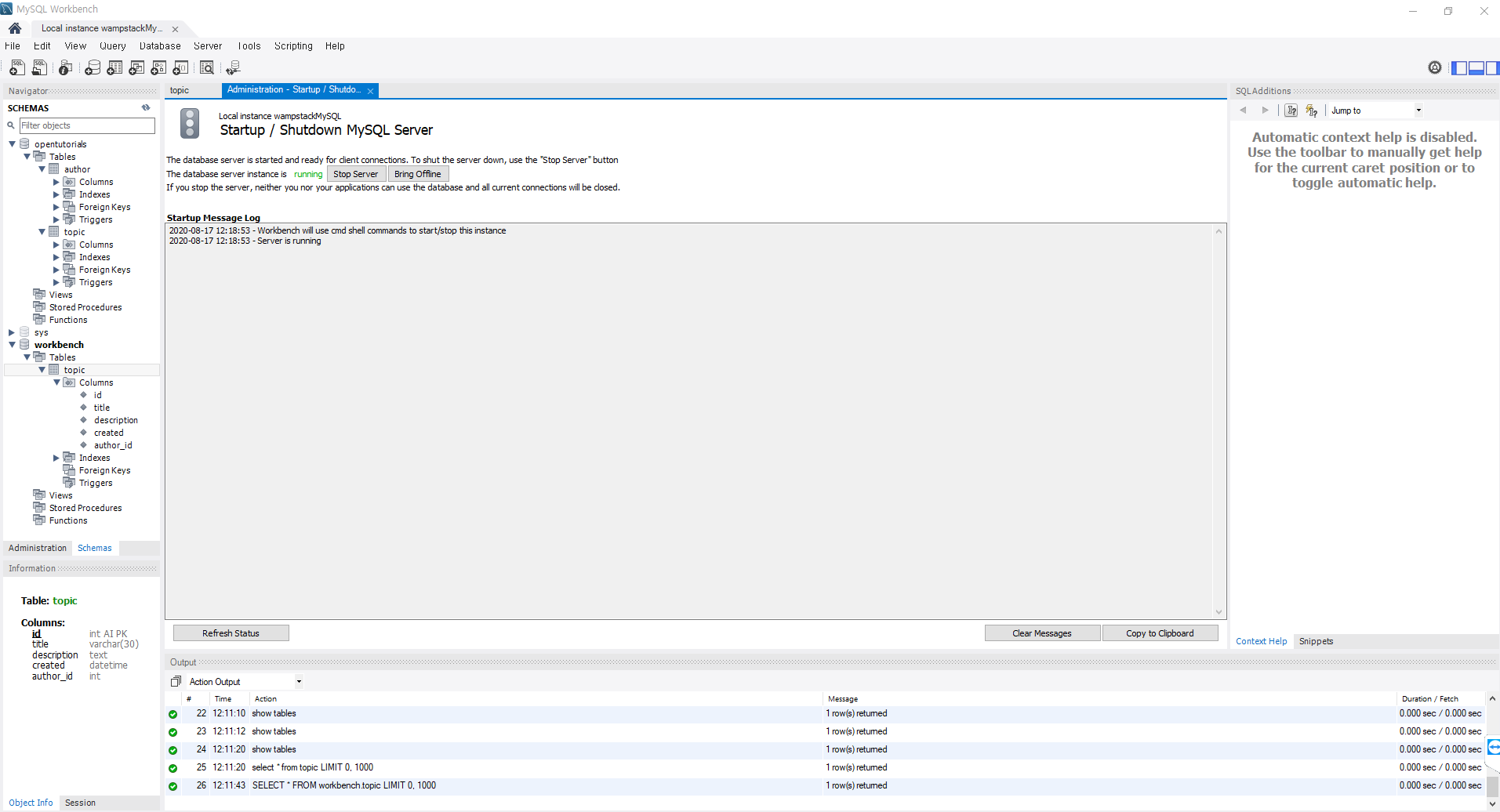Open Workbench preferences gear icon
This screenshot has height=812, width=1500.
[1435, 67]
